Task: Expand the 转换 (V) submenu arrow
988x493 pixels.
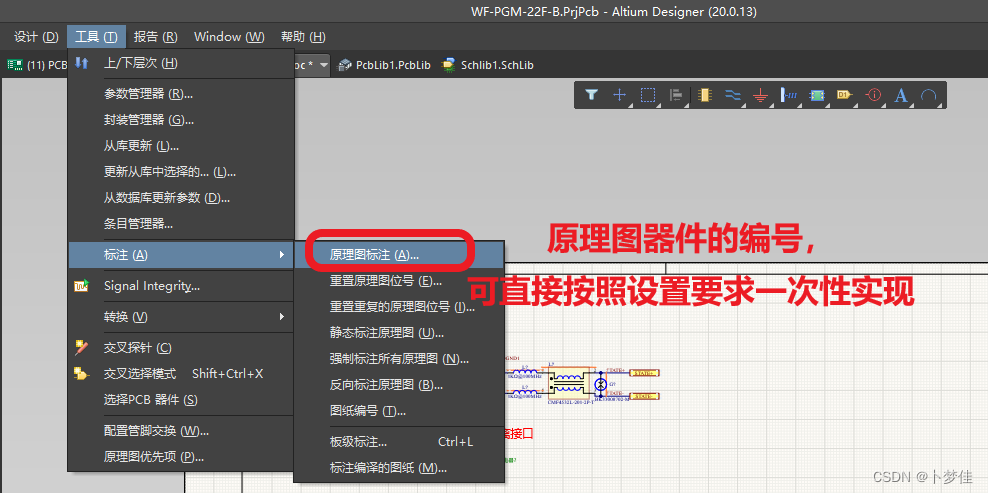Action: click(282, 316)
